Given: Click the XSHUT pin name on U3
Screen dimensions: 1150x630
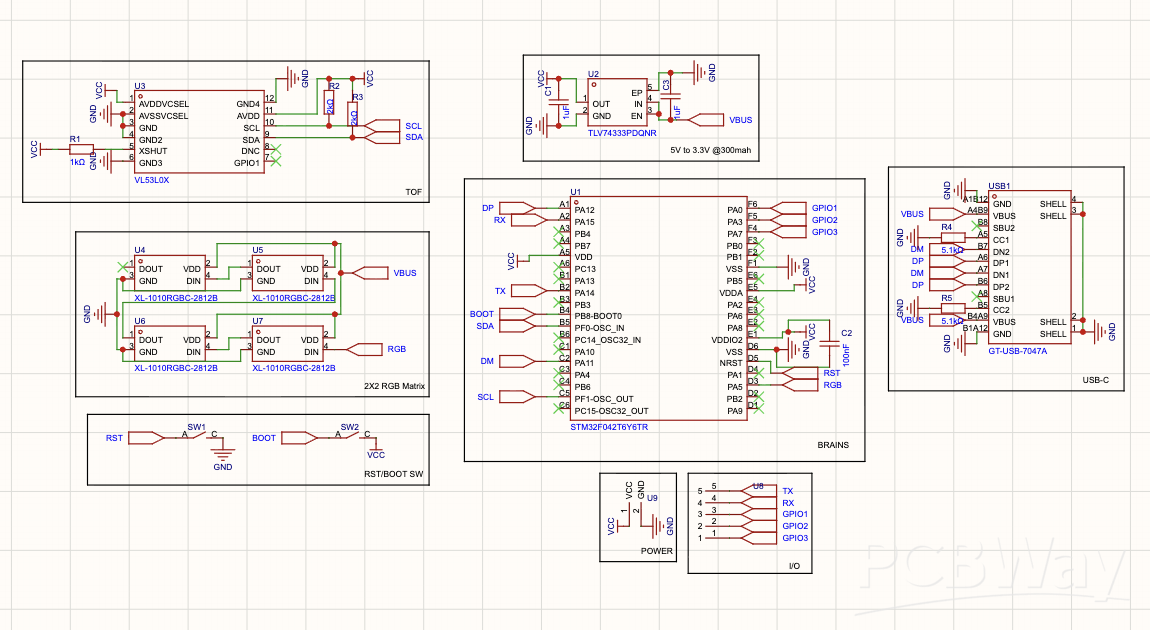Looking at the screenshot, I should 153,151.
